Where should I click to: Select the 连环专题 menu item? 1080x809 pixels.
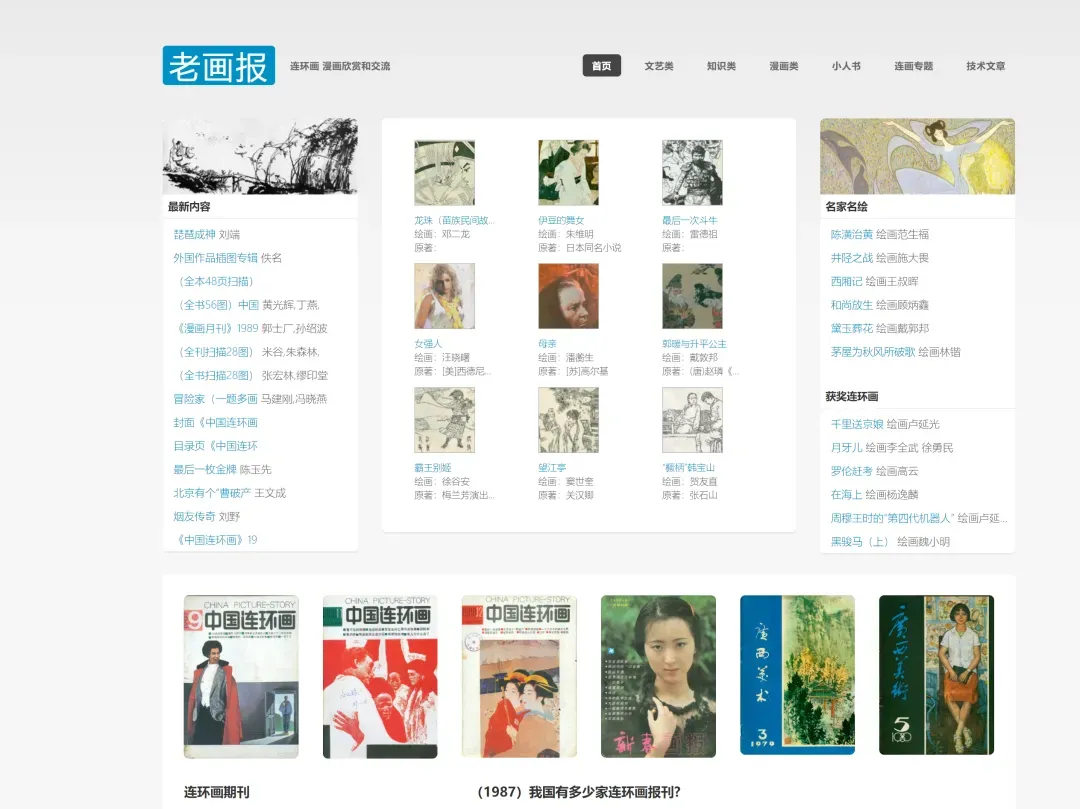click(913, 66)
